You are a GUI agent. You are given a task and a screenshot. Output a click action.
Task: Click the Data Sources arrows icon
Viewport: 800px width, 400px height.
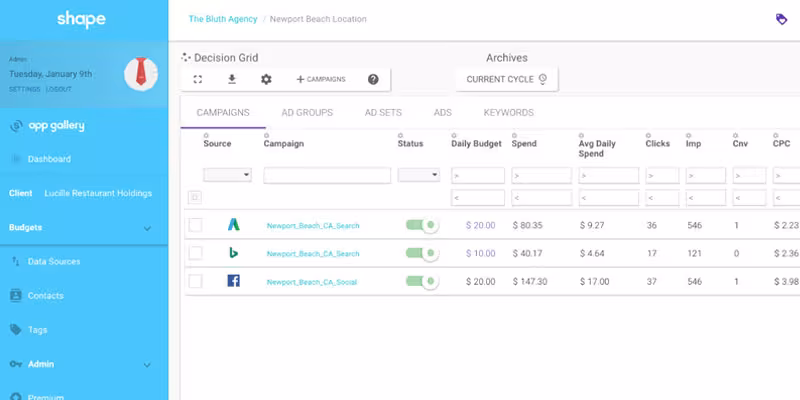click(x=16, y=261)
